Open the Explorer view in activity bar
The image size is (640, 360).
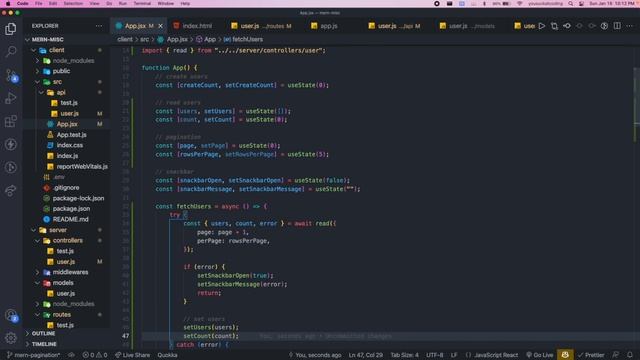click(11, 29)
